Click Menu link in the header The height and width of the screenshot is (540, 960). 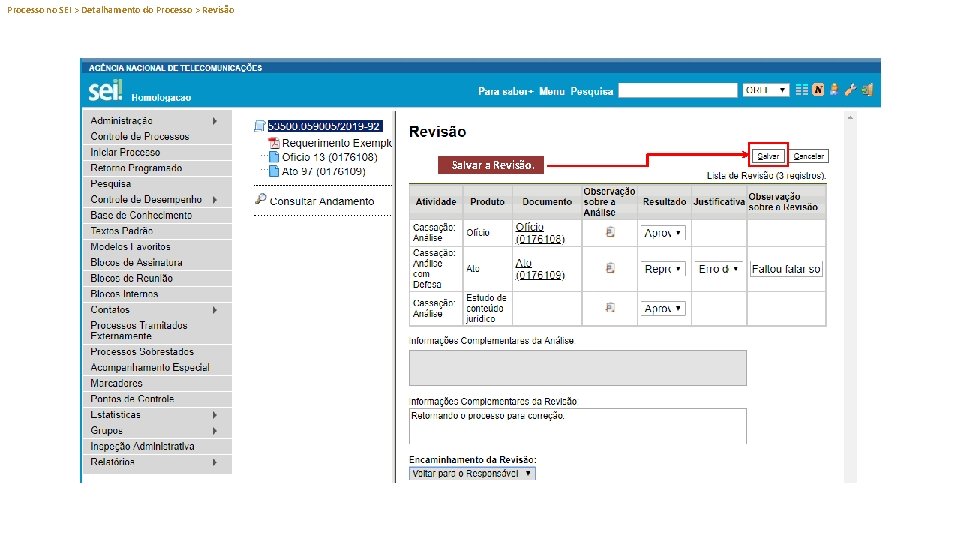pyautogui.click(x=552, y=91)
